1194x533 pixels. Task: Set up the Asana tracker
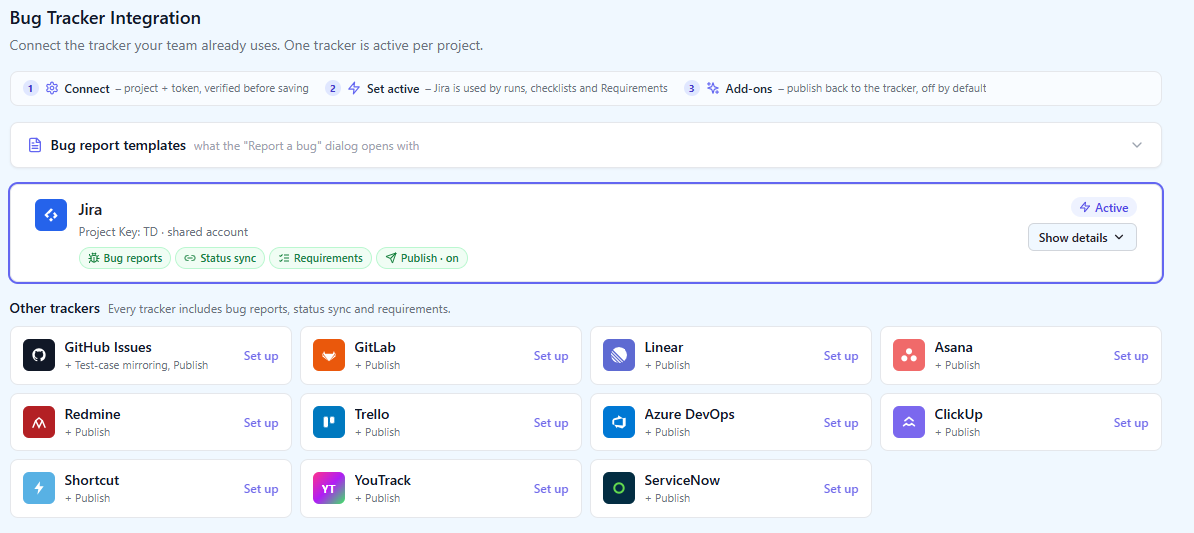[x=1131, y=356]
